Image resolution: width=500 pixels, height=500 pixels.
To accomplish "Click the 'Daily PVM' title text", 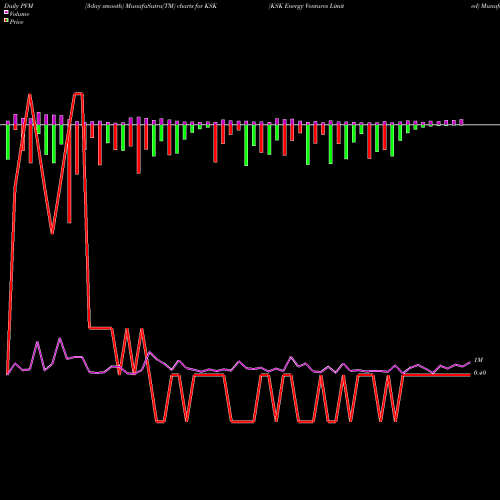I will [19, 6].
